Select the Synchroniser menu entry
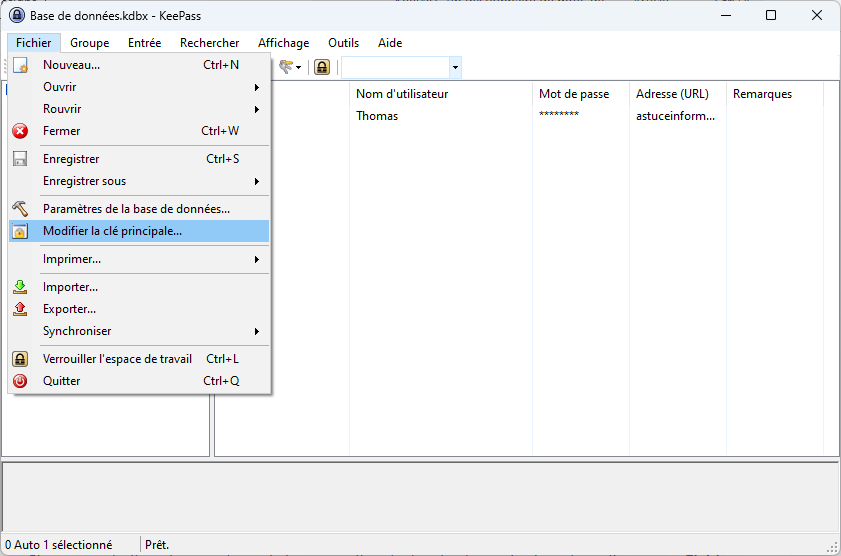The image size is (841, 556). tap(139, 331)
